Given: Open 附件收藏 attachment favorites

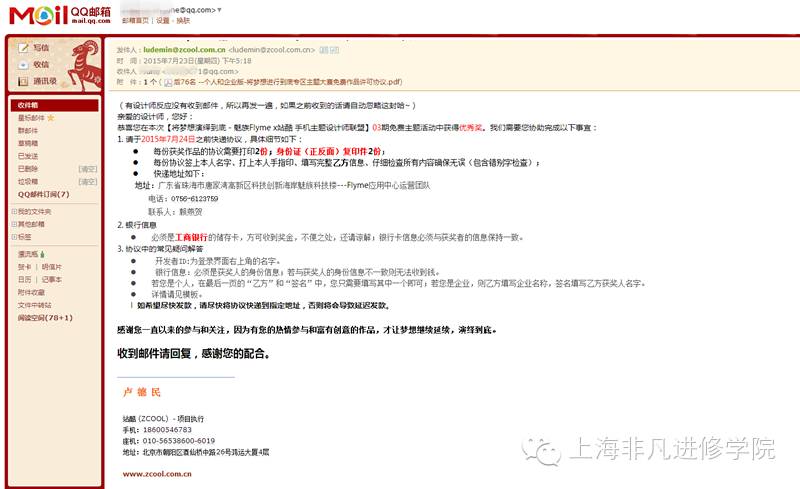Looking at the screenshot, I should coord(31,292).
